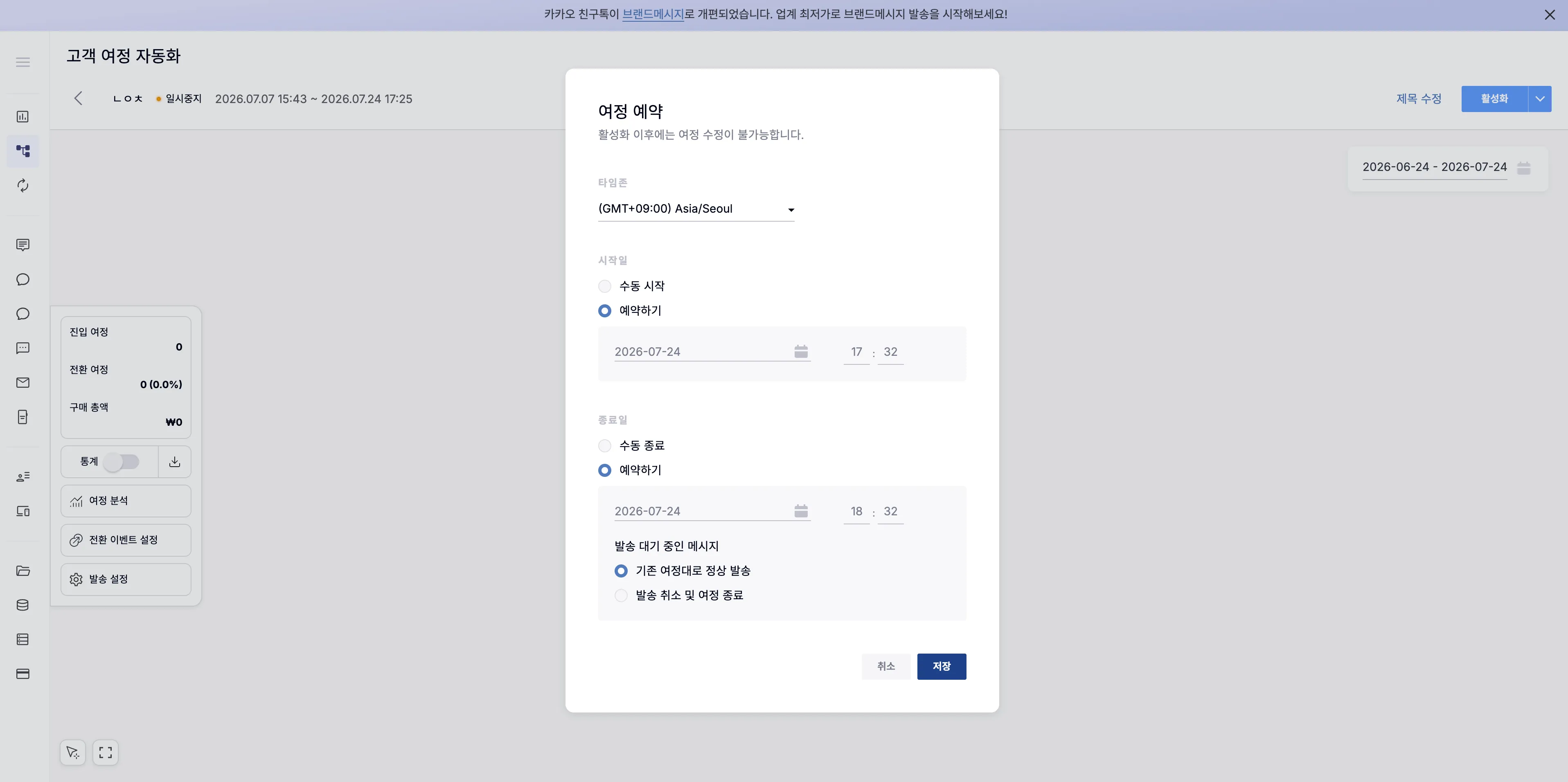Toggle fullscreen with the expand icon
This screenshot has height=782, width=1568.
click(105, 753)
